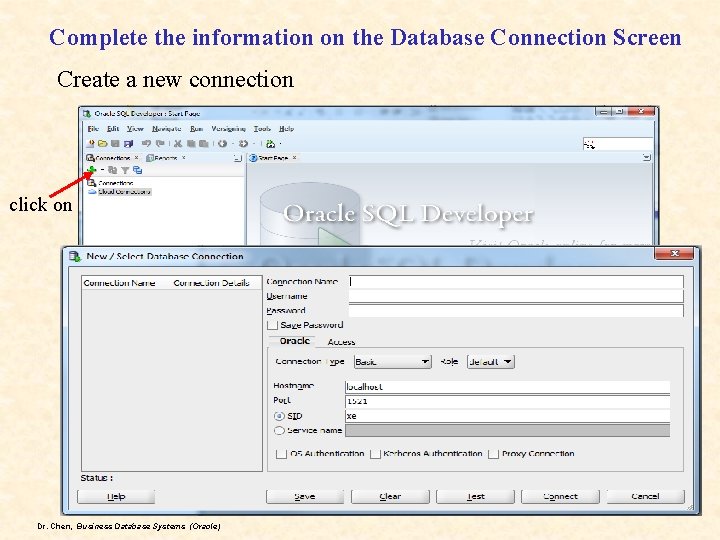
Task: Open the SQL Worksheet icon dropdown arrow
Action: pyautogui.click(x=280, y=144)
